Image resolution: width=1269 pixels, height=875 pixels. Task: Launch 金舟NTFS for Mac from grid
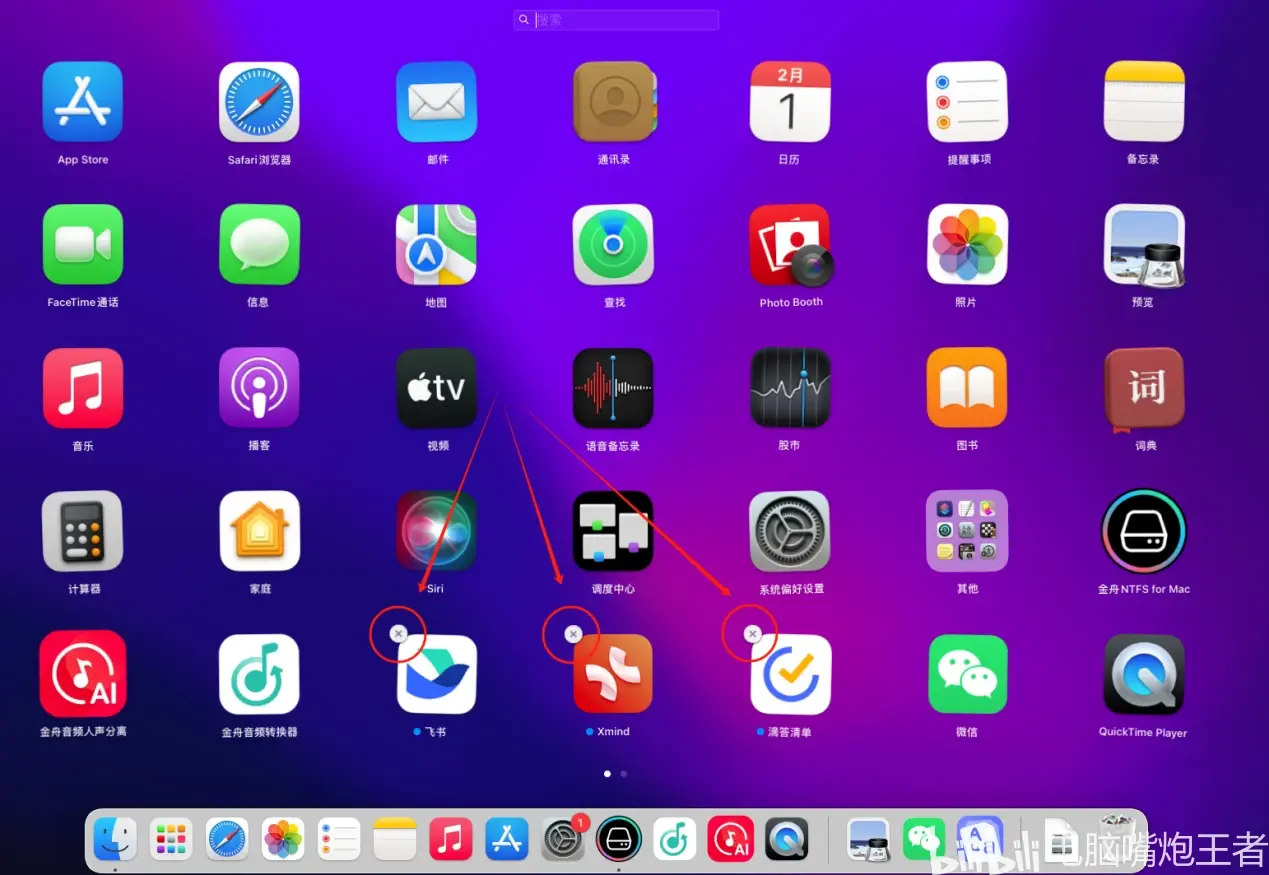click(x=1144, y=531)
